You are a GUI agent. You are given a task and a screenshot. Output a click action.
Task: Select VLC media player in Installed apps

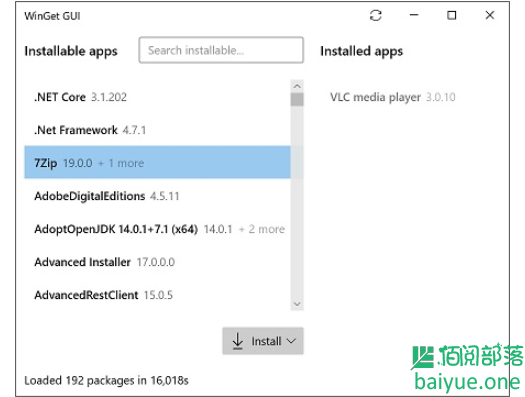coord(393,97)
